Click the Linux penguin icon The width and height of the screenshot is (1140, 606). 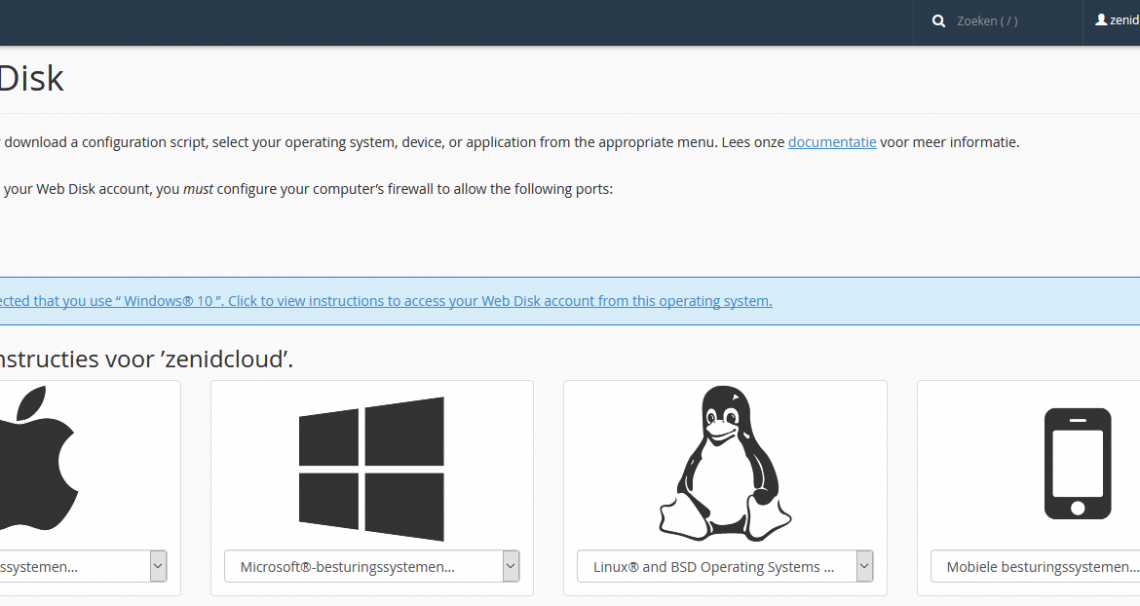pyautogui.click(x=725, y=463)
